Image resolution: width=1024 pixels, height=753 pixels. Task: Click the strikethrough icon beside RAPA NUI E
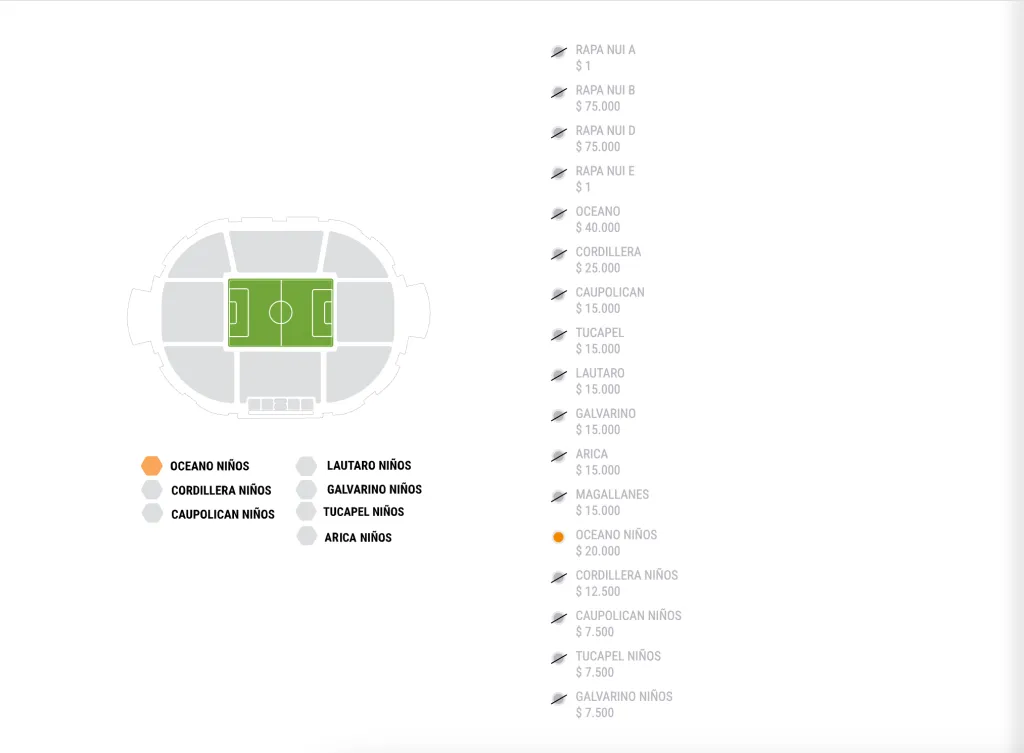(x=558, y=172)
